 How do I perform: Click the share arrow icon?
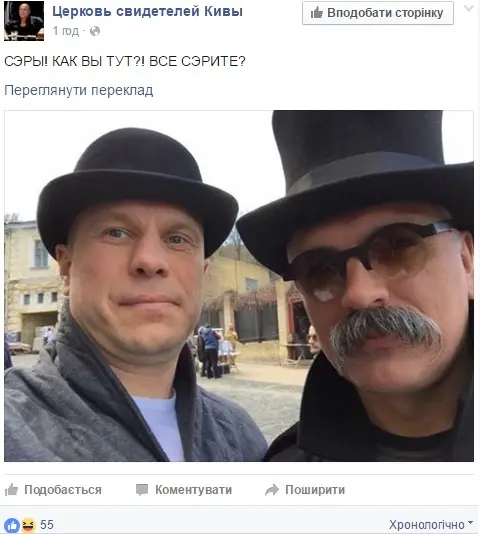click(272, 490)
